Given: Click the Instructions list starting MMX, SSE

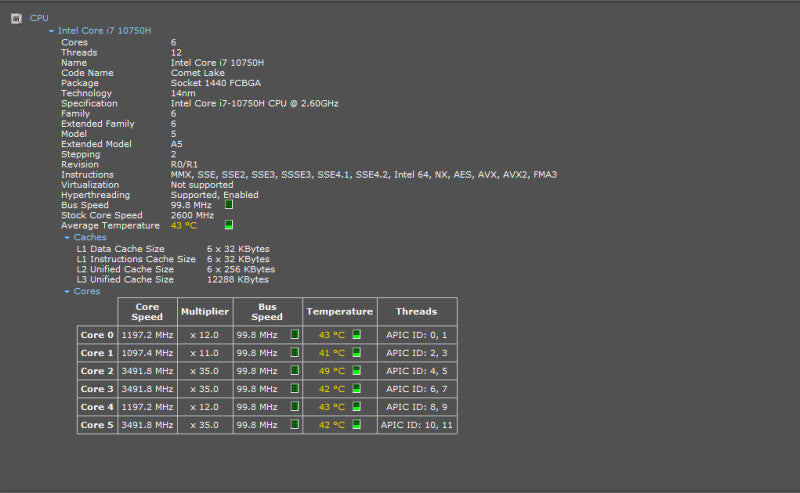Looking at the screenshot, I should tap(364, 175).
